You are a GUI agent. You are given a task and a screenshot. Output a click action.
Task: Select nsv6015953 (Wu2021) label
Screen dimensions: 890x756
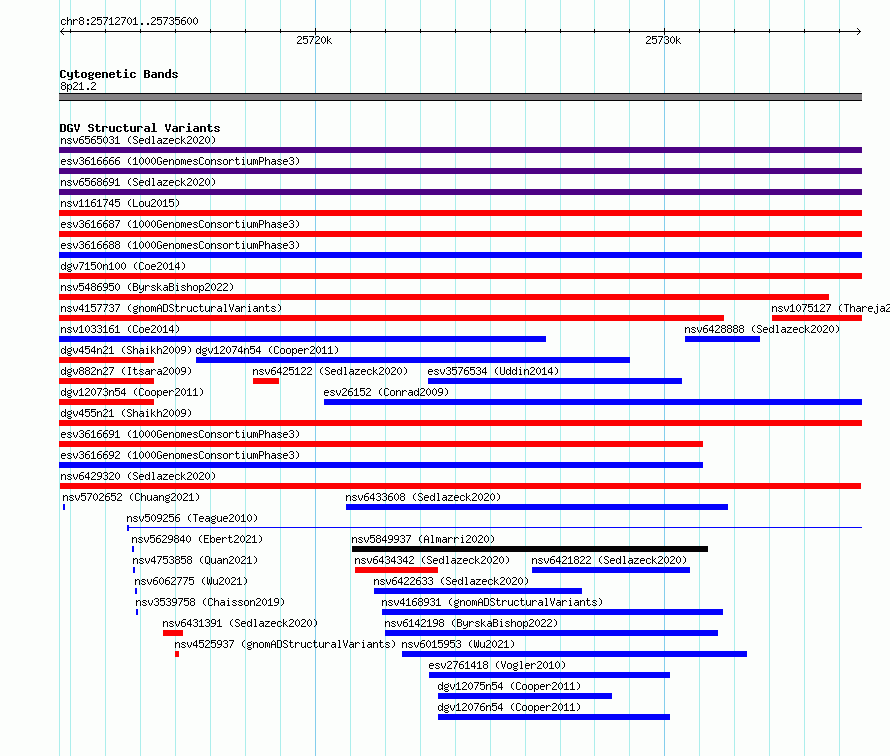pyautogui.click(x=458, y=644)
